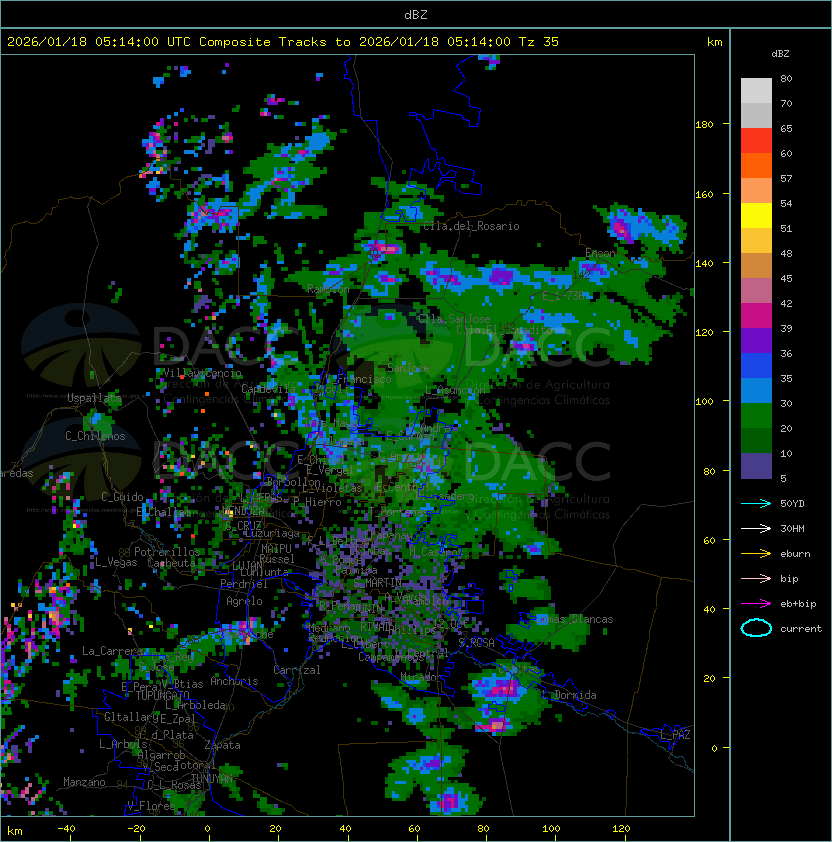Click the 30 dBZ green legend swatch
Image resolution: width=832 pixels, height=842 pixels.
(756, 415)
